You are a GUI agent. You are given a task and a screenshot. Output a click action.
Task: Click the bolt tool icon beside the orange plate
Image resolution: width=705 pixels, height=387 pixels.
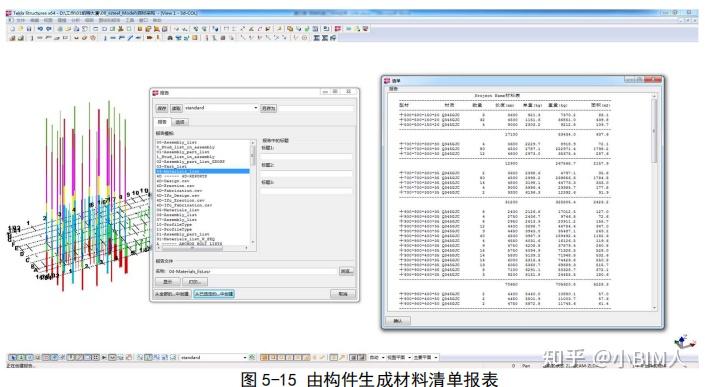click(157, 38)
